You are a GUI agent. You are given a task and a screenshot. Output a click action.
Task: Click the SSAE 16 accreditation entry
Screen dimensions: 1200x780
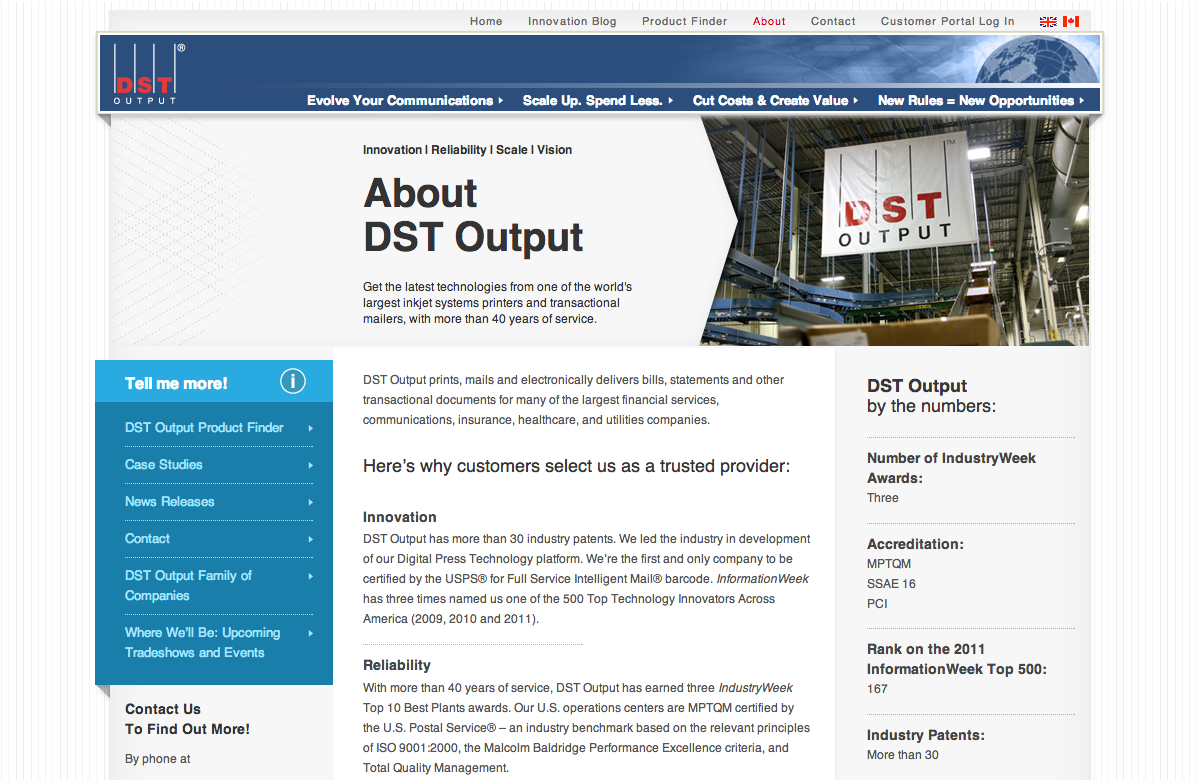click(891, 584)
